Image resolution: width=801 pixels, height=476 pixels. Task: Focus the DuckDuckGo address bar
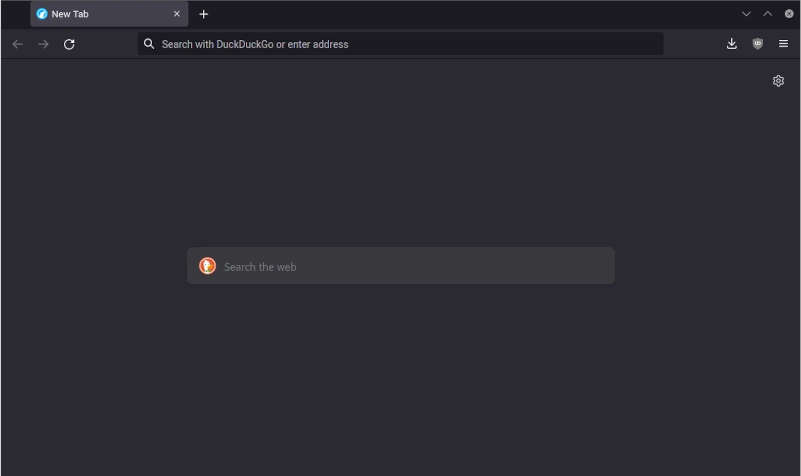point(400,44)
